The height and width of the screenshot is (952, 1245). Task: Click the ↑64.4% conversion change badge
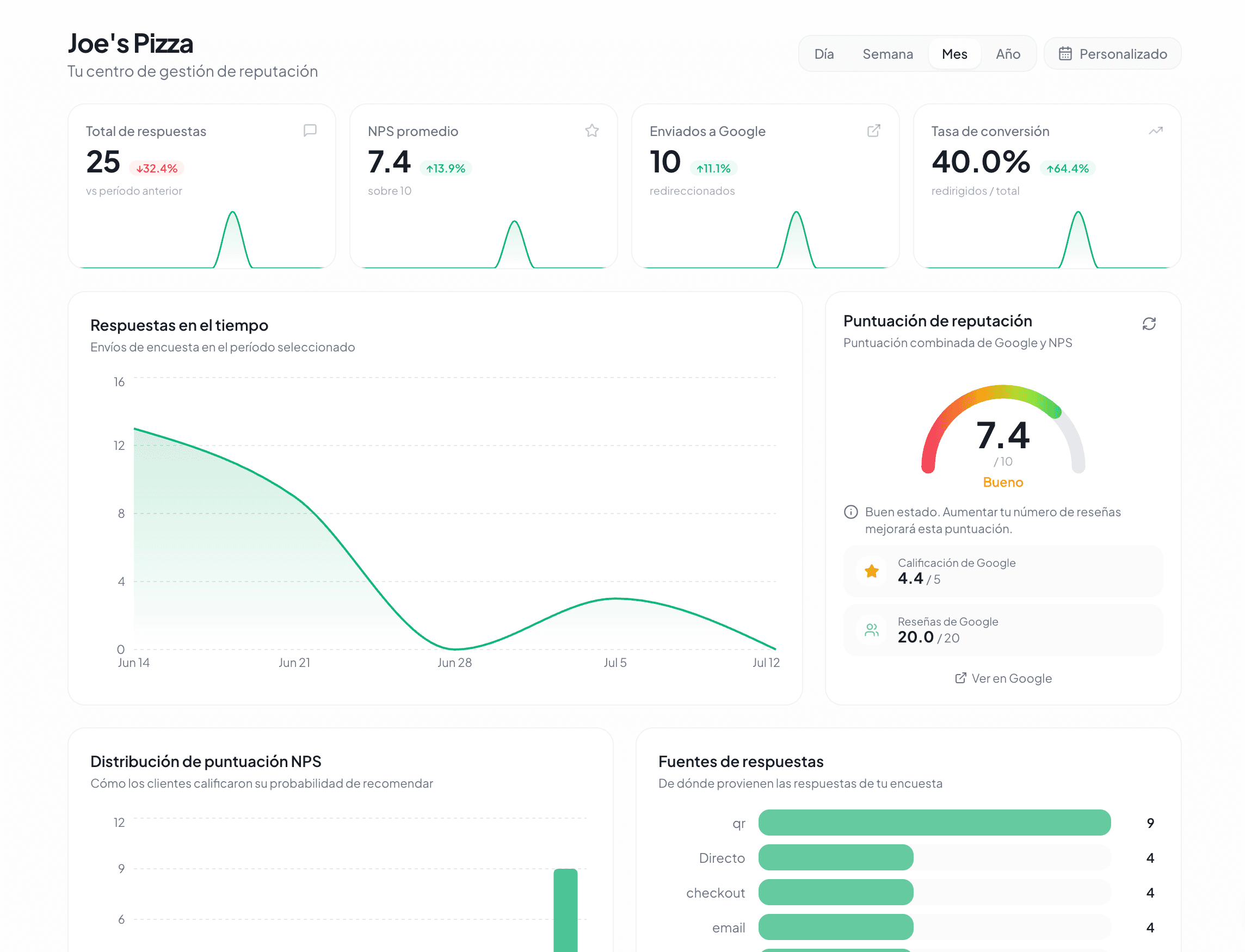point(1068,168)
